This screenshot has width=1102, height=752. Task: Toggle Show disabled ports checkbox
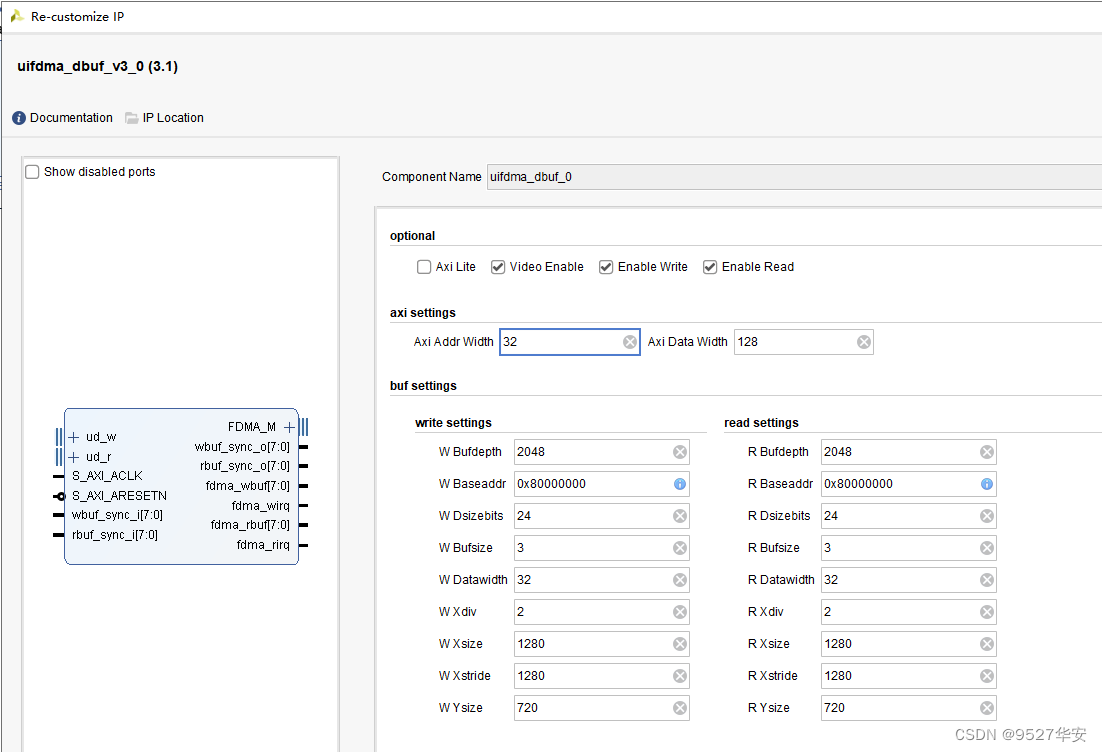32,172
